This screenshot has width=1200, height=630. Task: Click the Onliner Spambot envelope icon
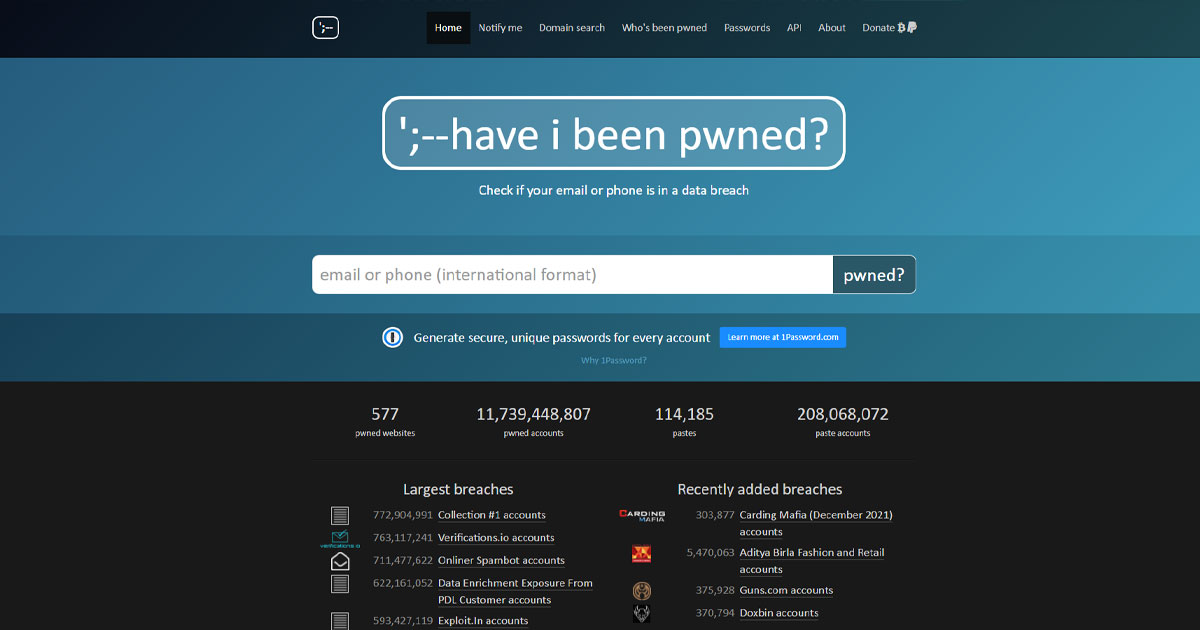point(340,561)
